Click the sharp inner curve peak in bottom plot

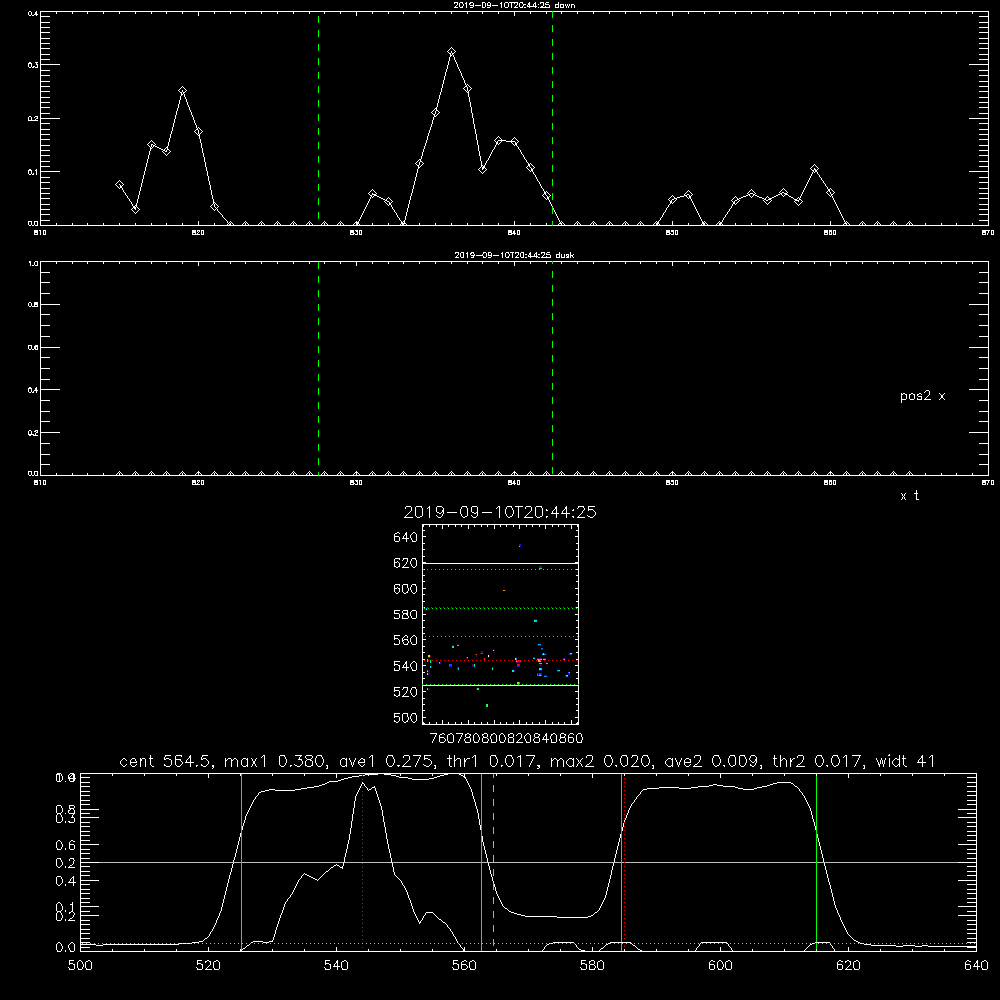(362, 783)
